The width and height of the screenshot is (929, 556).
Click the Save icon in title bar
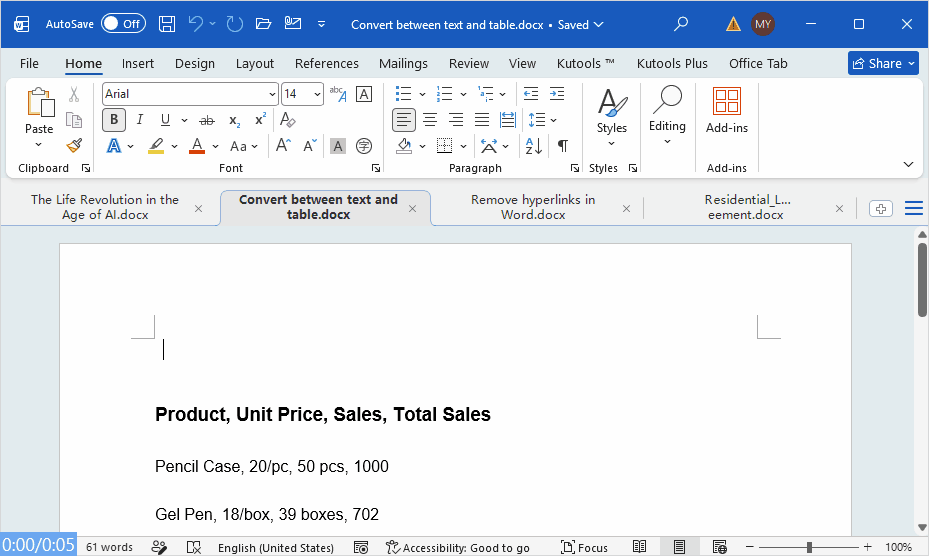[166, 24]
